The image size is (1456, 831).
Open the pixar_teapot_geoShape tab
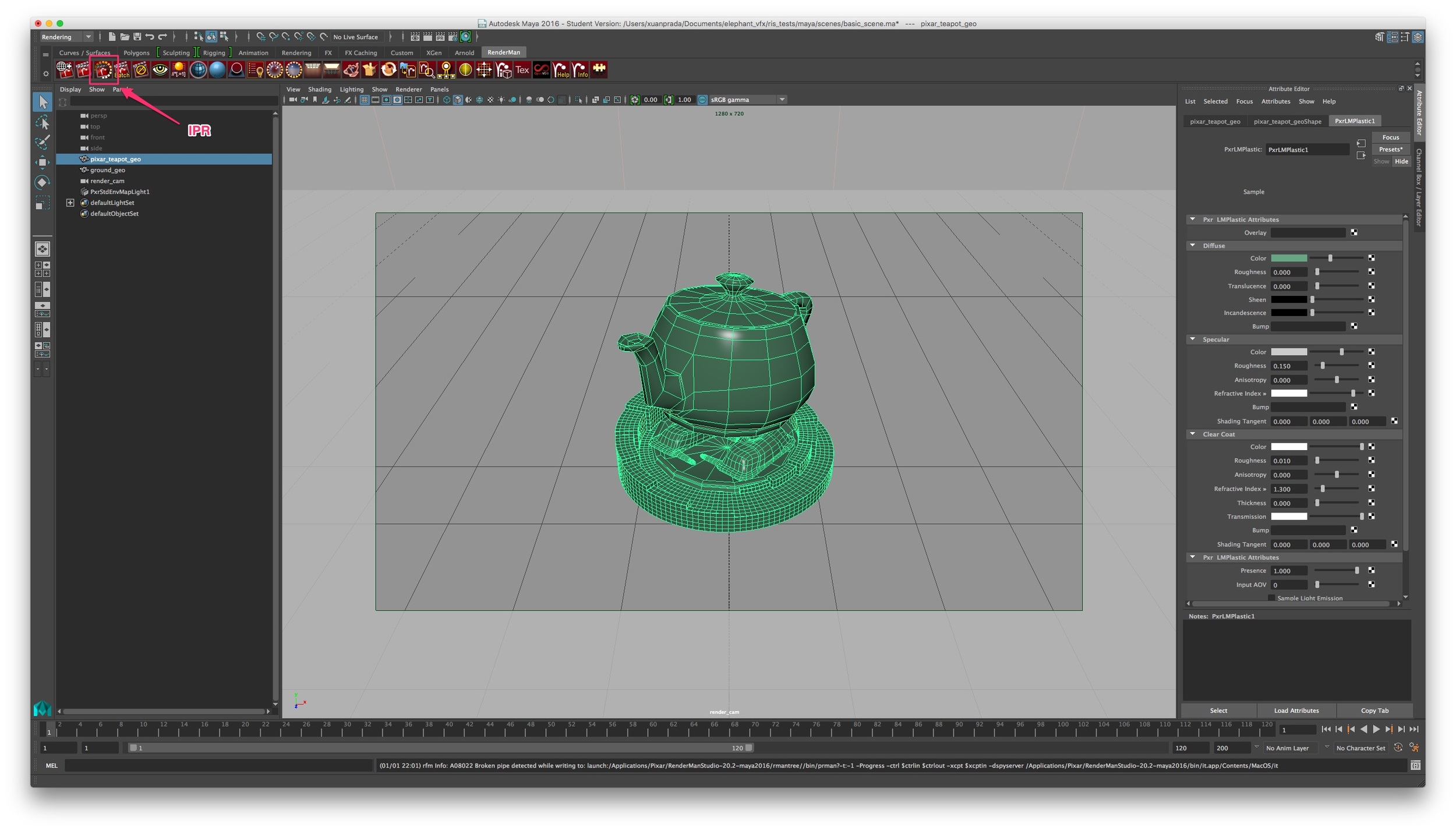[x=1287, y=121]
